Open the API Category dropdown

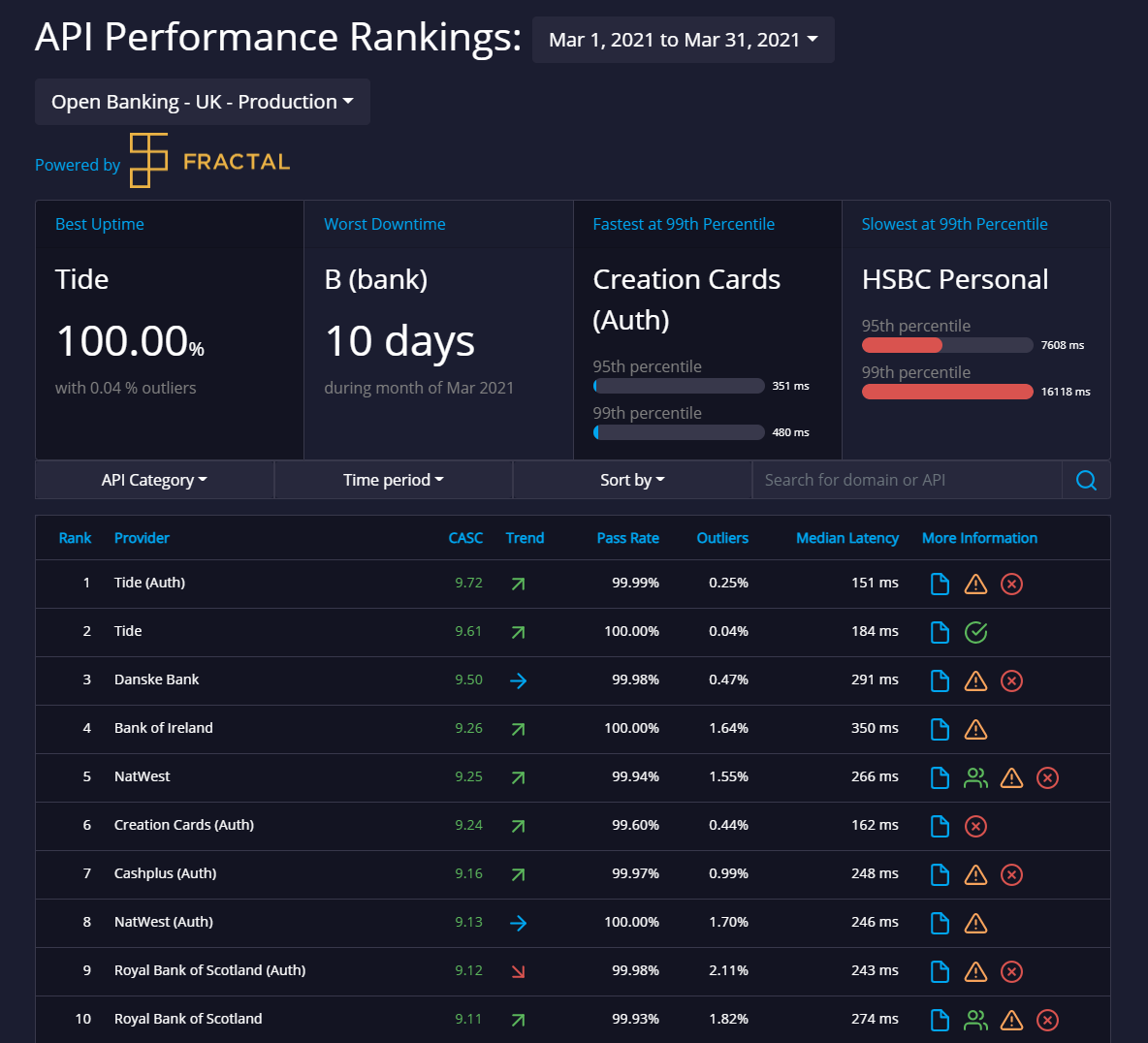(x=153, y=479)
